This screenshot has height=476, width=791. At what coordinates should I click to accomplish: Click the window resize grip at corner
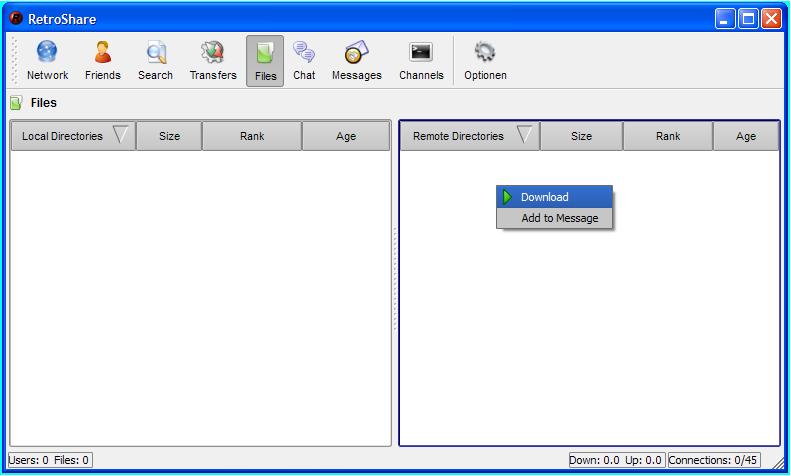(x=779, y=462)
